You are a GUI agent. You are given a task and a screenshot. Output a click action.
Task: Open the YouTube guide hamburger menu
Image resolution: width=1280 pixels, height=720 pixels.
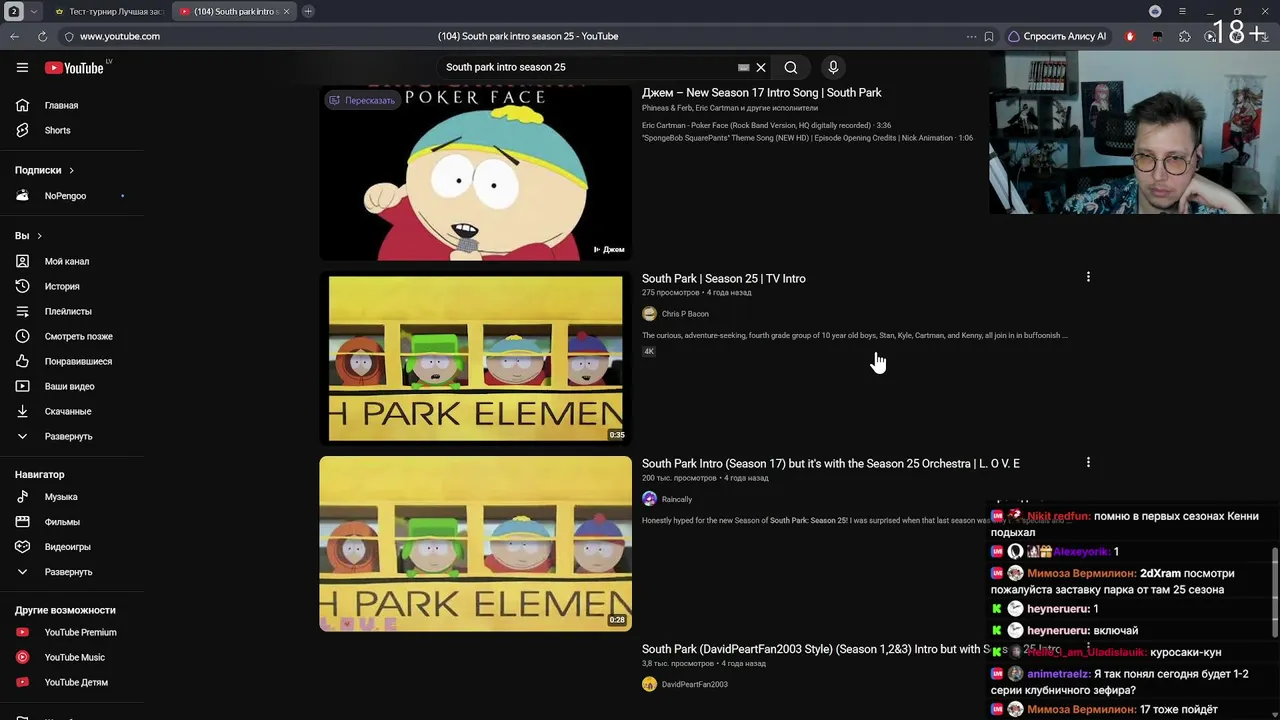pos(22,67)
